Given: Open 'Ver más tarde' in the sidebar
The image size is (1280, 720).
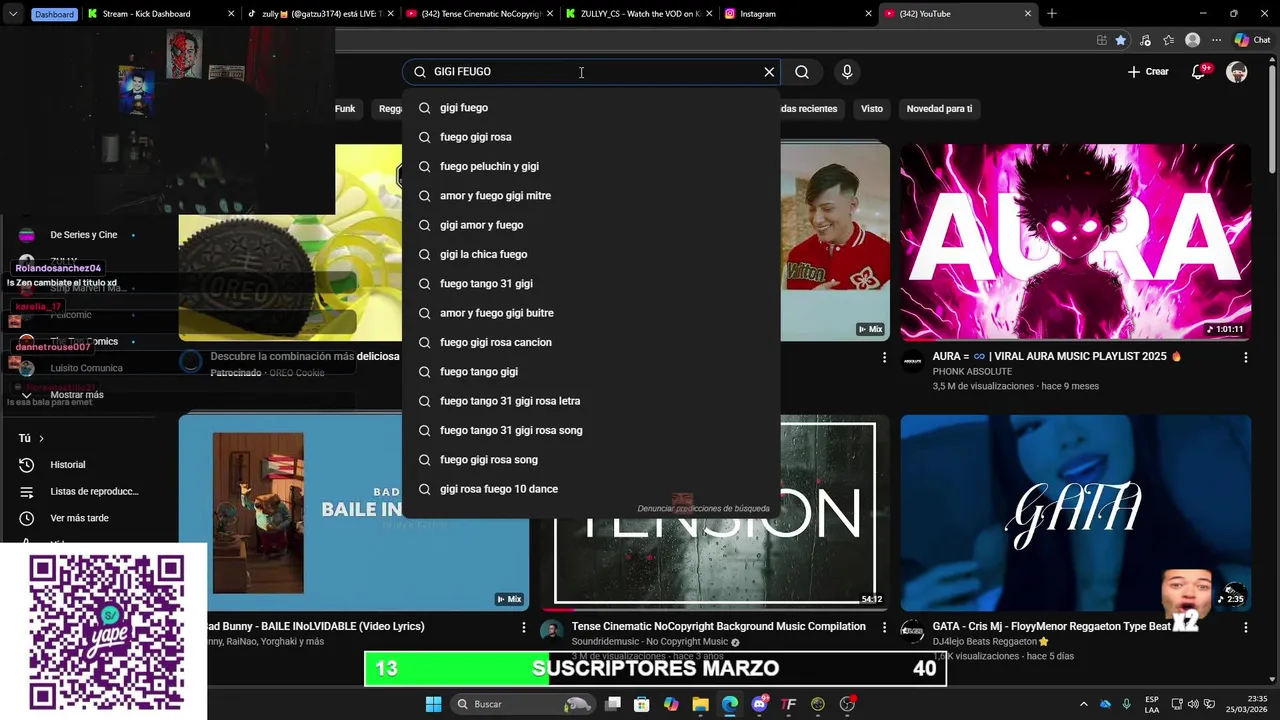Looking at the screenshot, I should pos(79,518).
